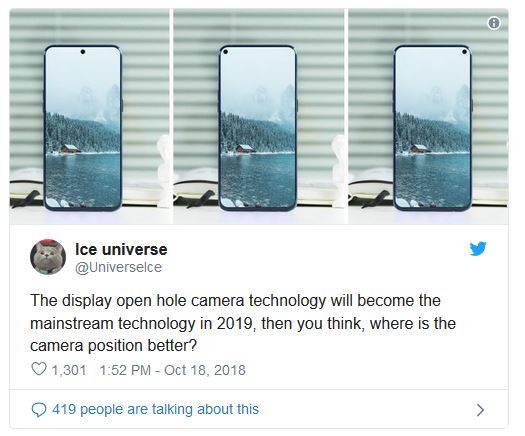Open 419 people are talking about this

[155, 409]
